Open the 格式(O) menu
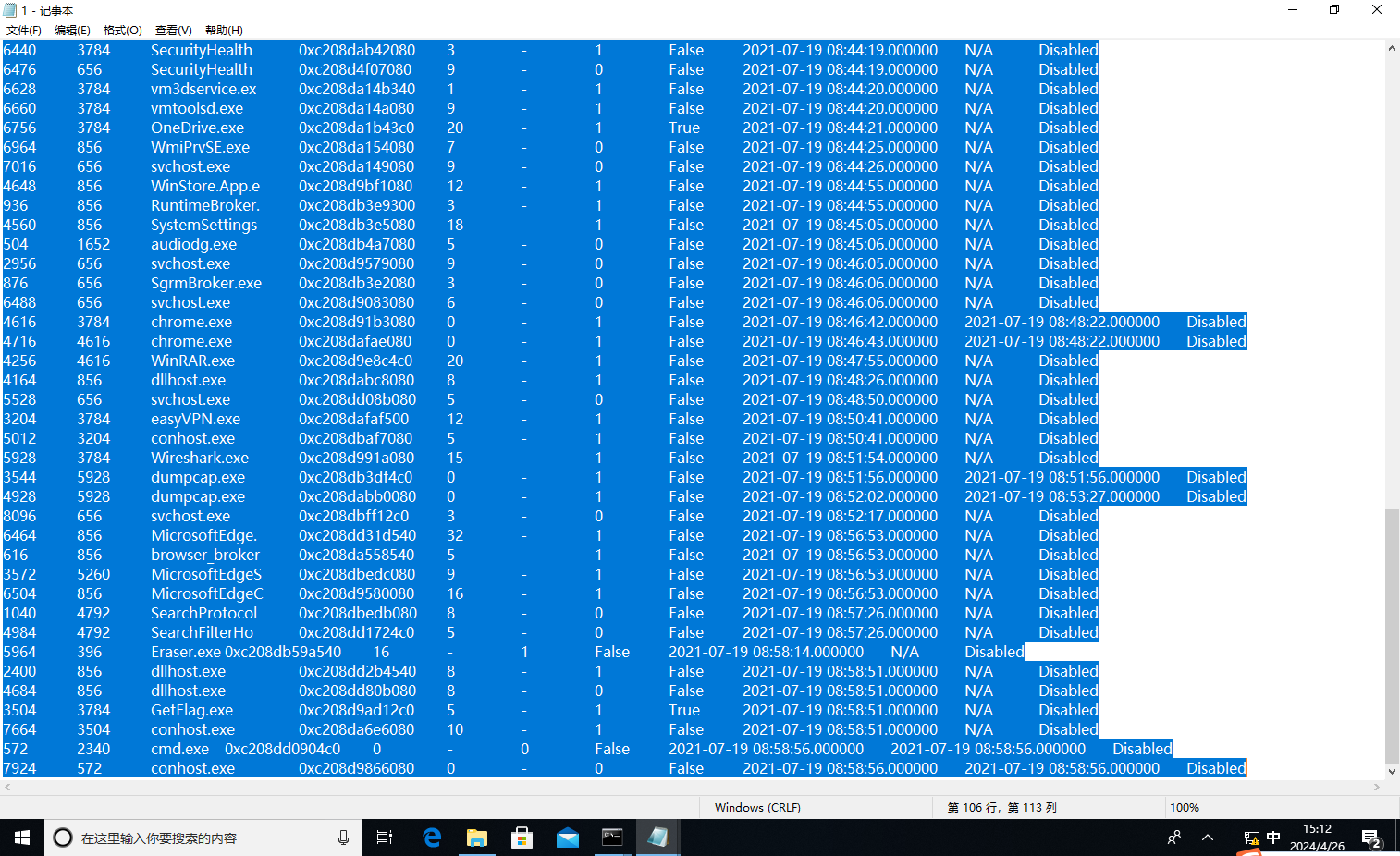The image size is (1400, 856). (122, 31)
